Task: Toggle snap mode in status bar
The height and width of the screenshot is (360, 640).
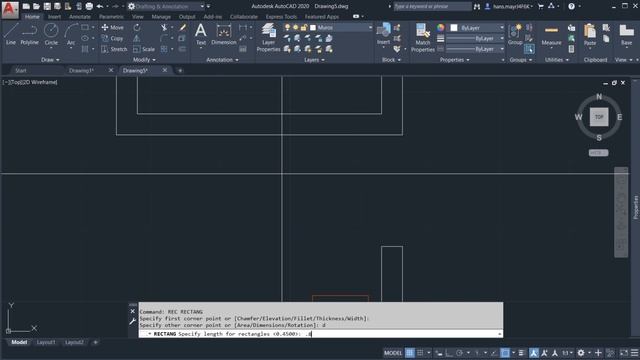Action: 420,353
